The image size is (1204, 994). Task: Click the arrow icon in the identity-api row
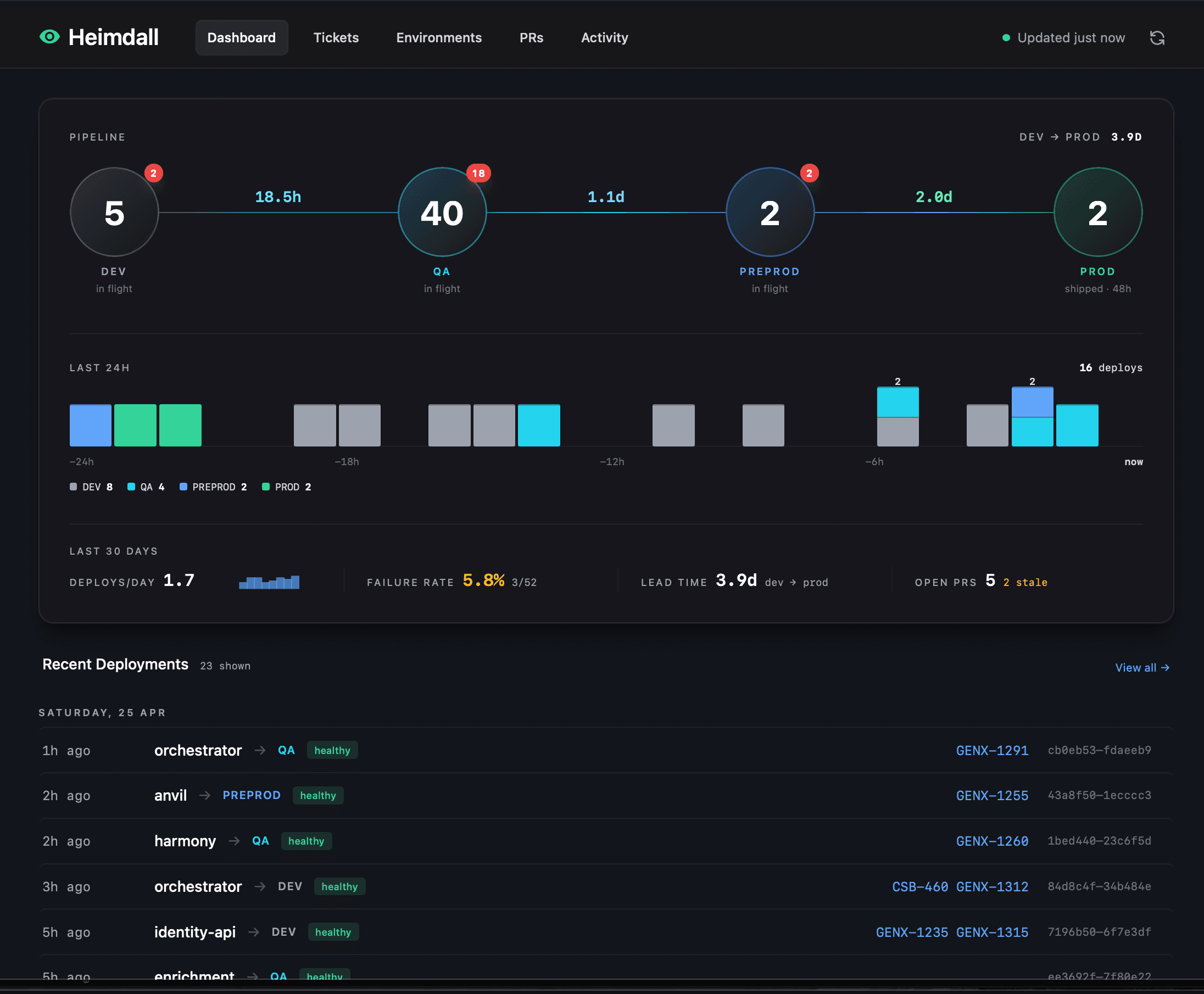(253, 932)
